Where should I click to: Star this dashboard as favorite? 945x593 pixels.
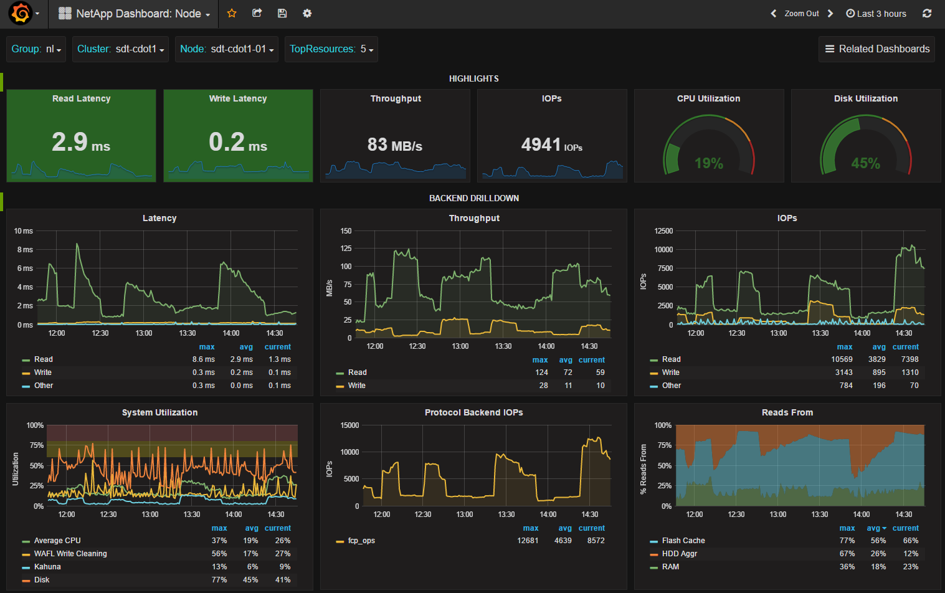pos(232,14)
